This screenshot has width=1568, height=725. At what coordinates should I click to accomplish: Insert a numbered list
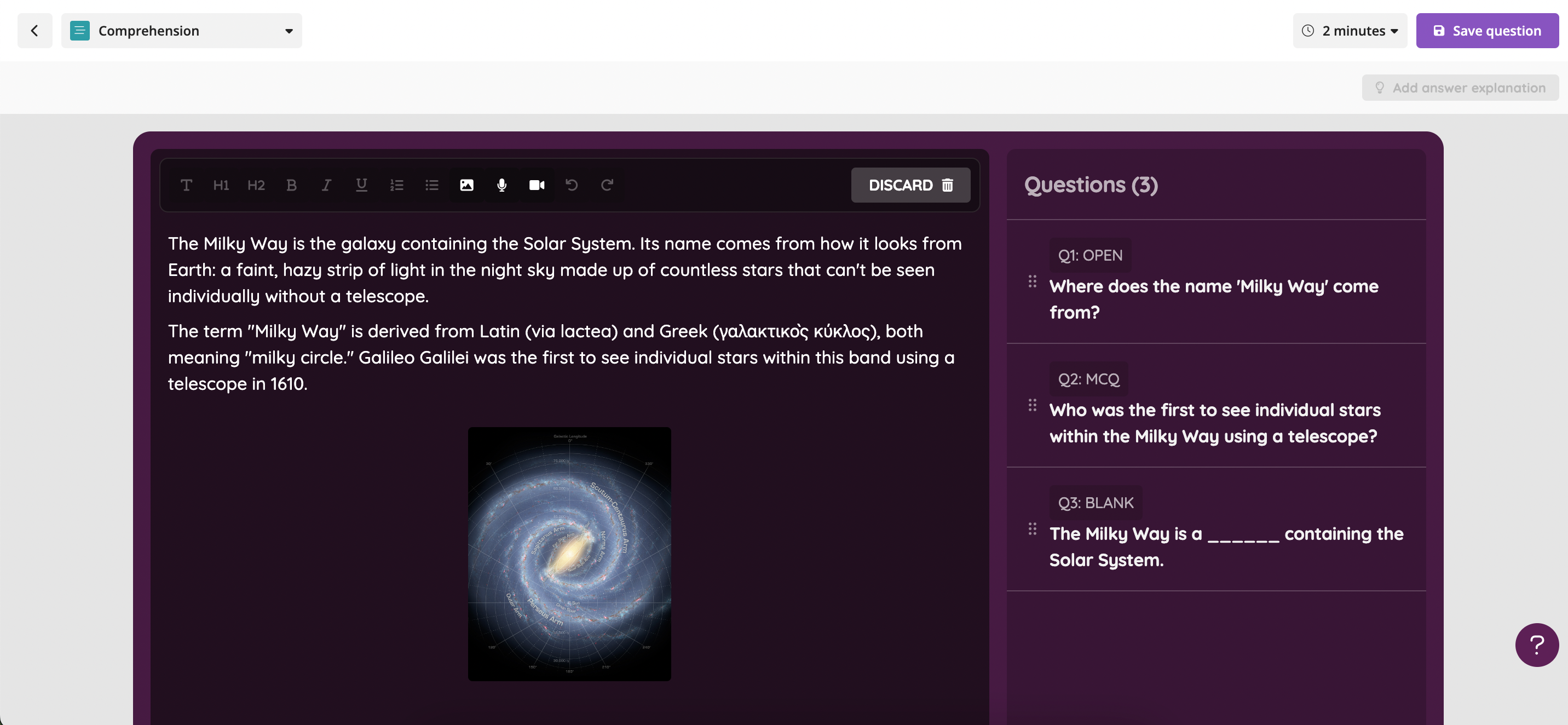coord(397,185)
